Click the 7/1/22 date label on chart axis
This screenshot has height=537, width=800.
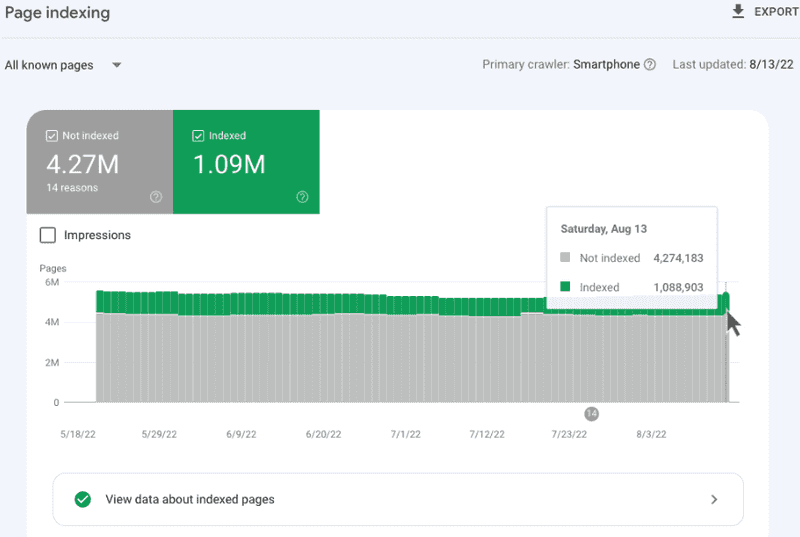coord(405,435)
